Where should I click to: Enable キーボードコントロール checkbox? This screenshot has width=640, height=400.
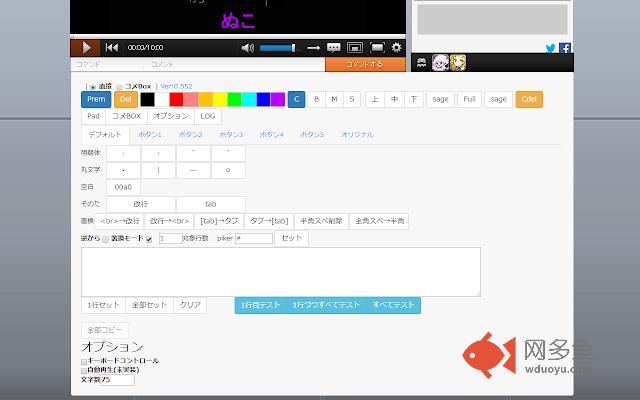coord(84,362)
